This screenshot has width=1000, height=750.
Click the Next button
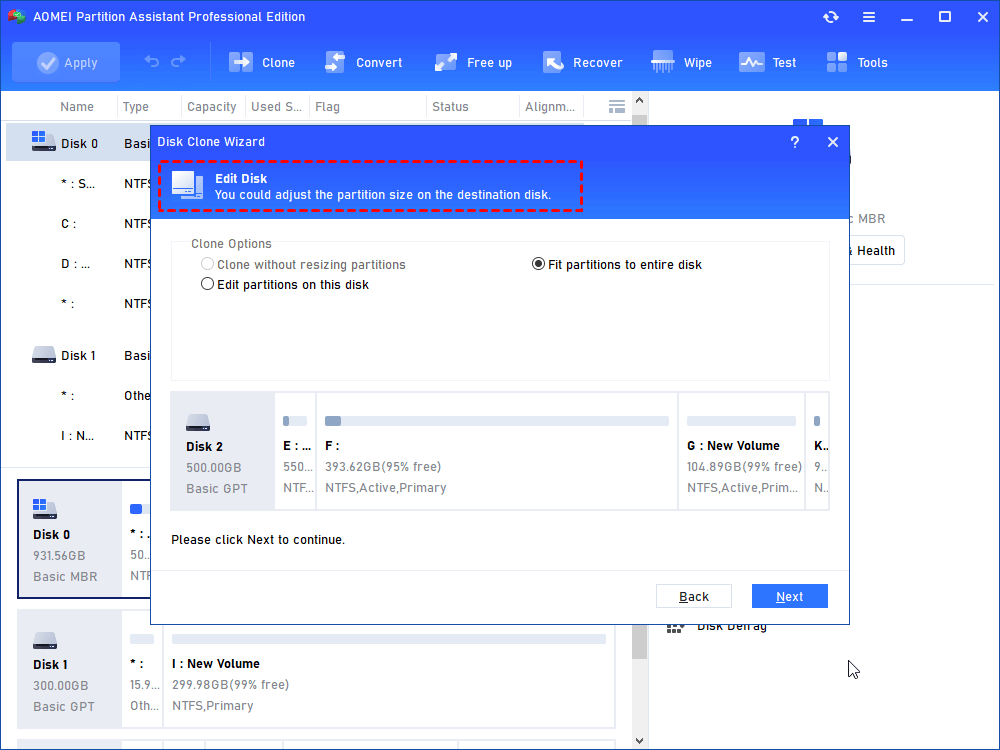click(x=790, y=596)
